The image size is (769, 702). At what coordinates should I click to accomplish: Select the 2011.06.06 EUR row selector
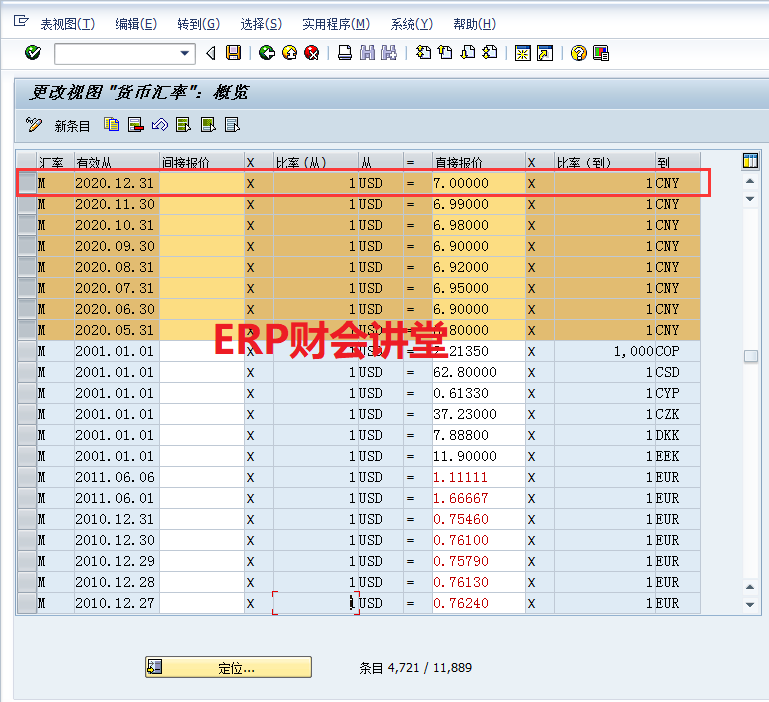click(x=27, y=477)
